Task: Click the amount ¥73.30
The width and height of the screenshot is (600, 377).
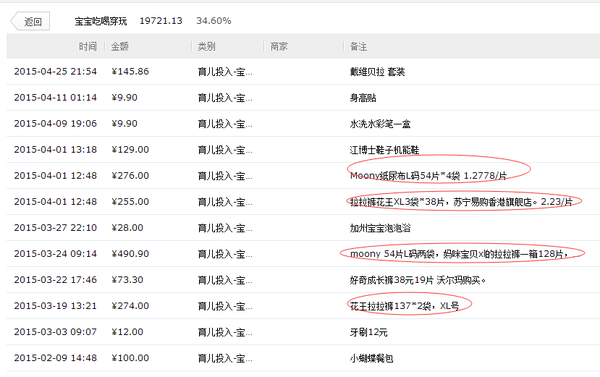Action: tap(127, 280)
